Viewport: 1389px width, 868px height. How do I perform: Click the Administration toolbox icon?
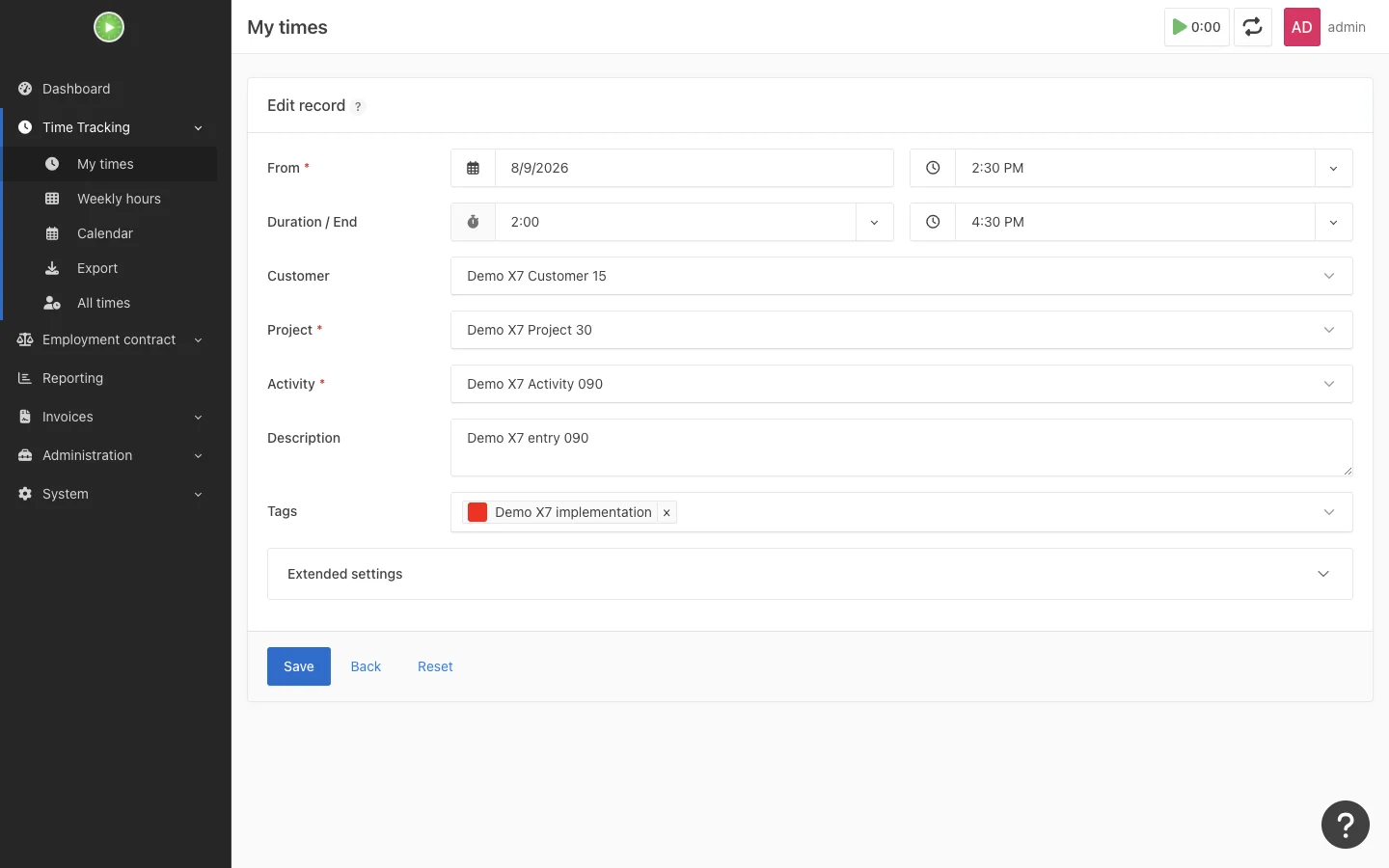(x=25, y=455)
